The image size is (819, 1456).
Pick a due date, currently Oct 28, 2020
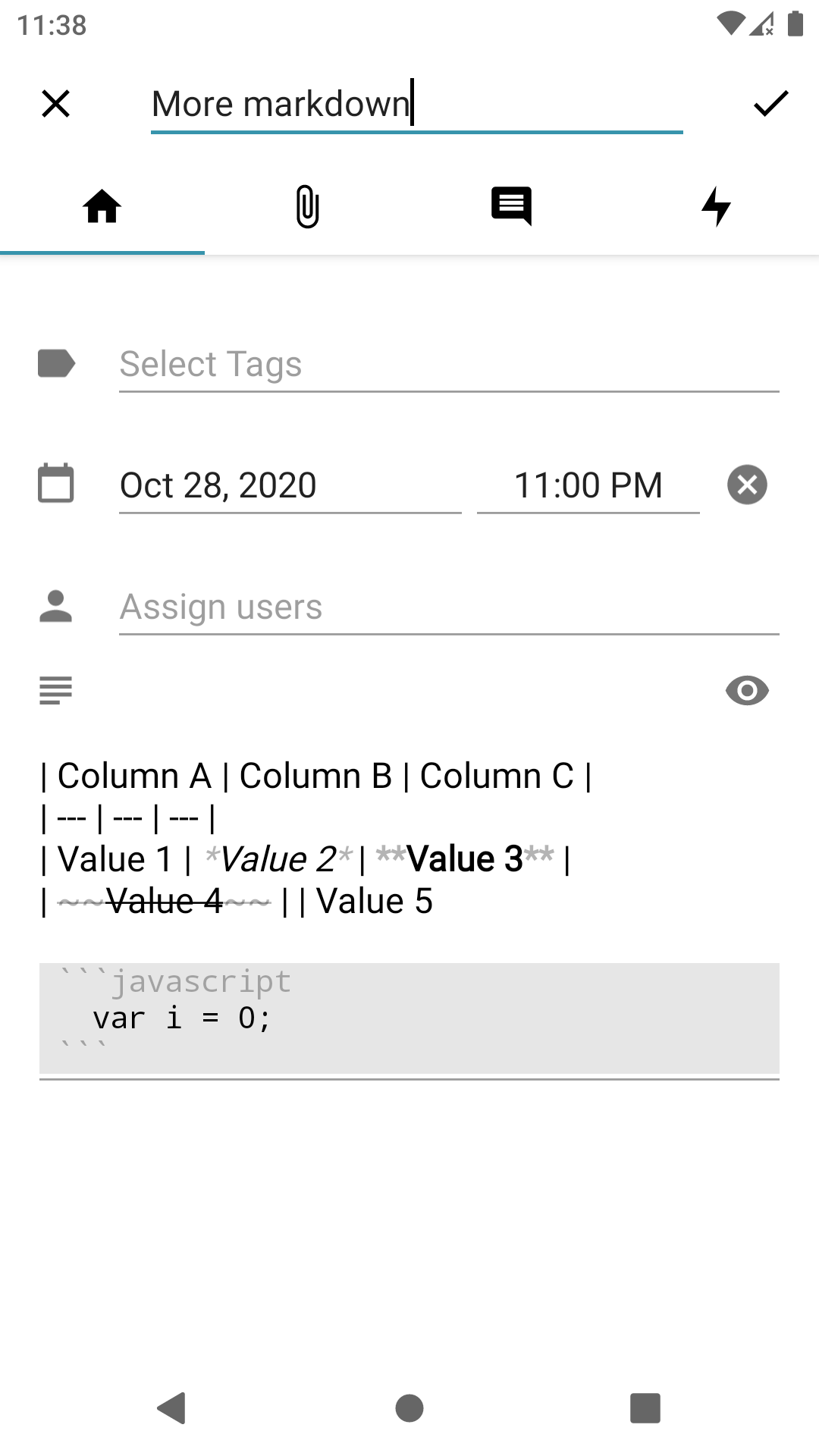[290, 486]
